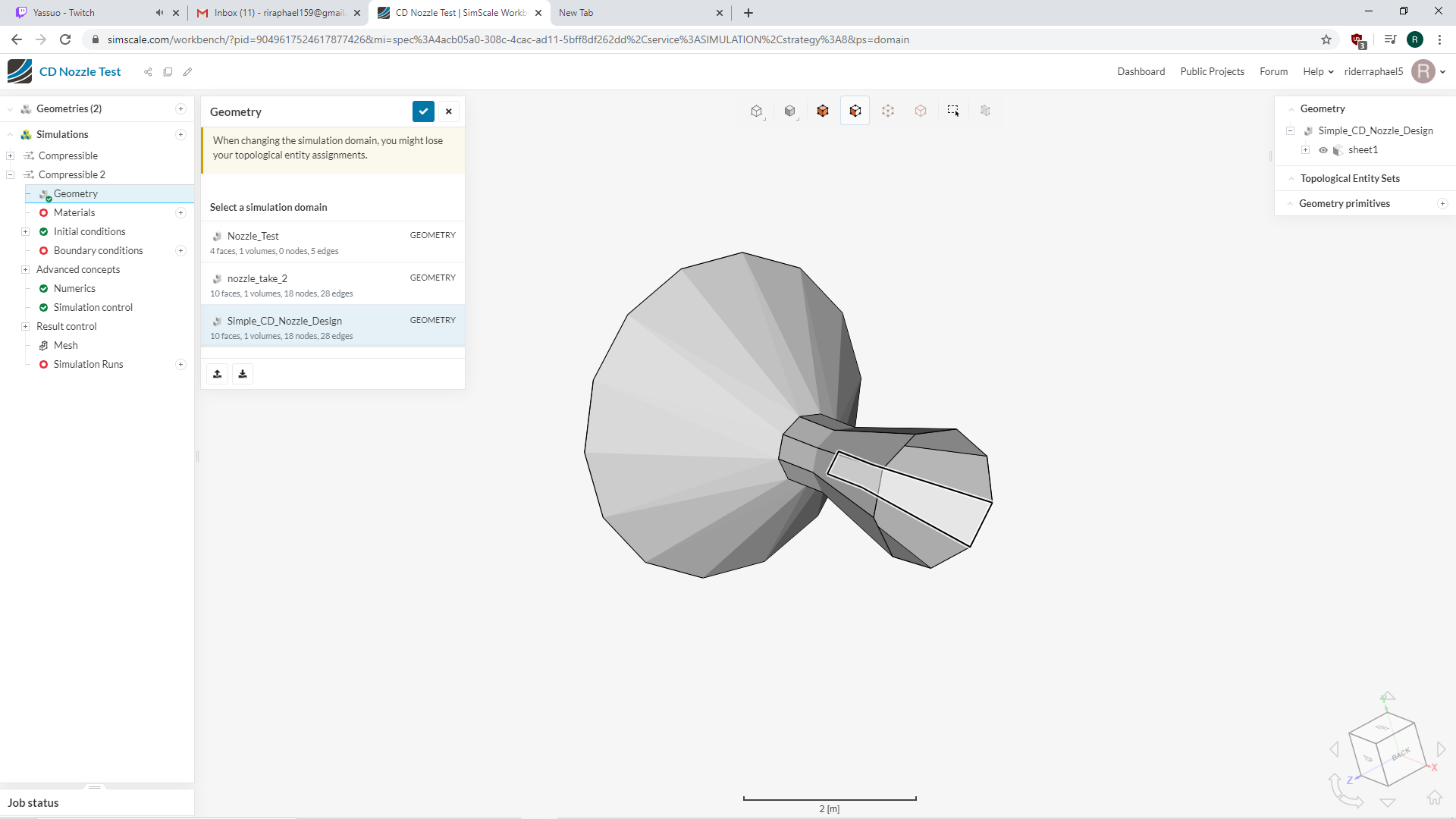
Task: Confirm geometry selection with blue checkmark
Action: tap(423, 111)
